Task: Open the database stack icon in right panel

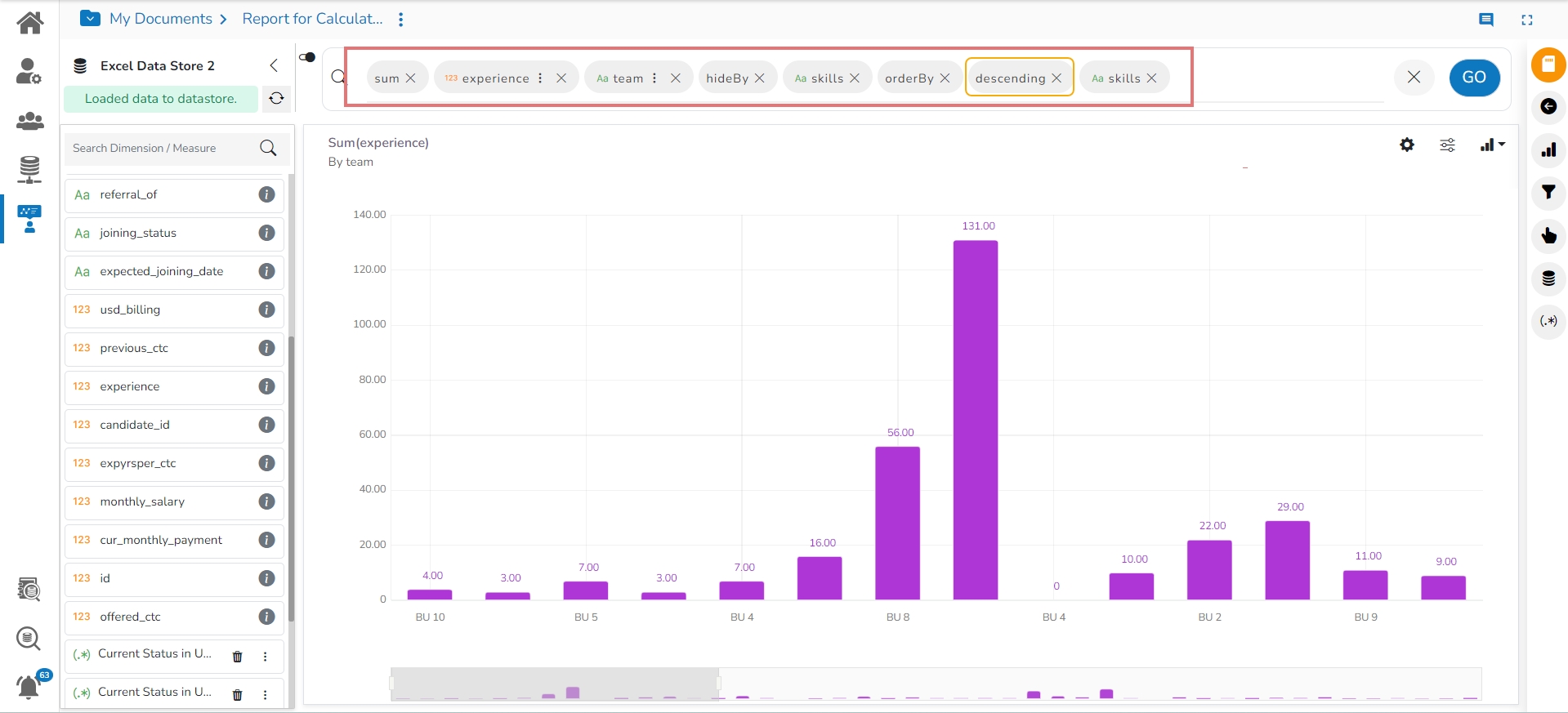Action: pyautogui.click(x=1548, y=279)
